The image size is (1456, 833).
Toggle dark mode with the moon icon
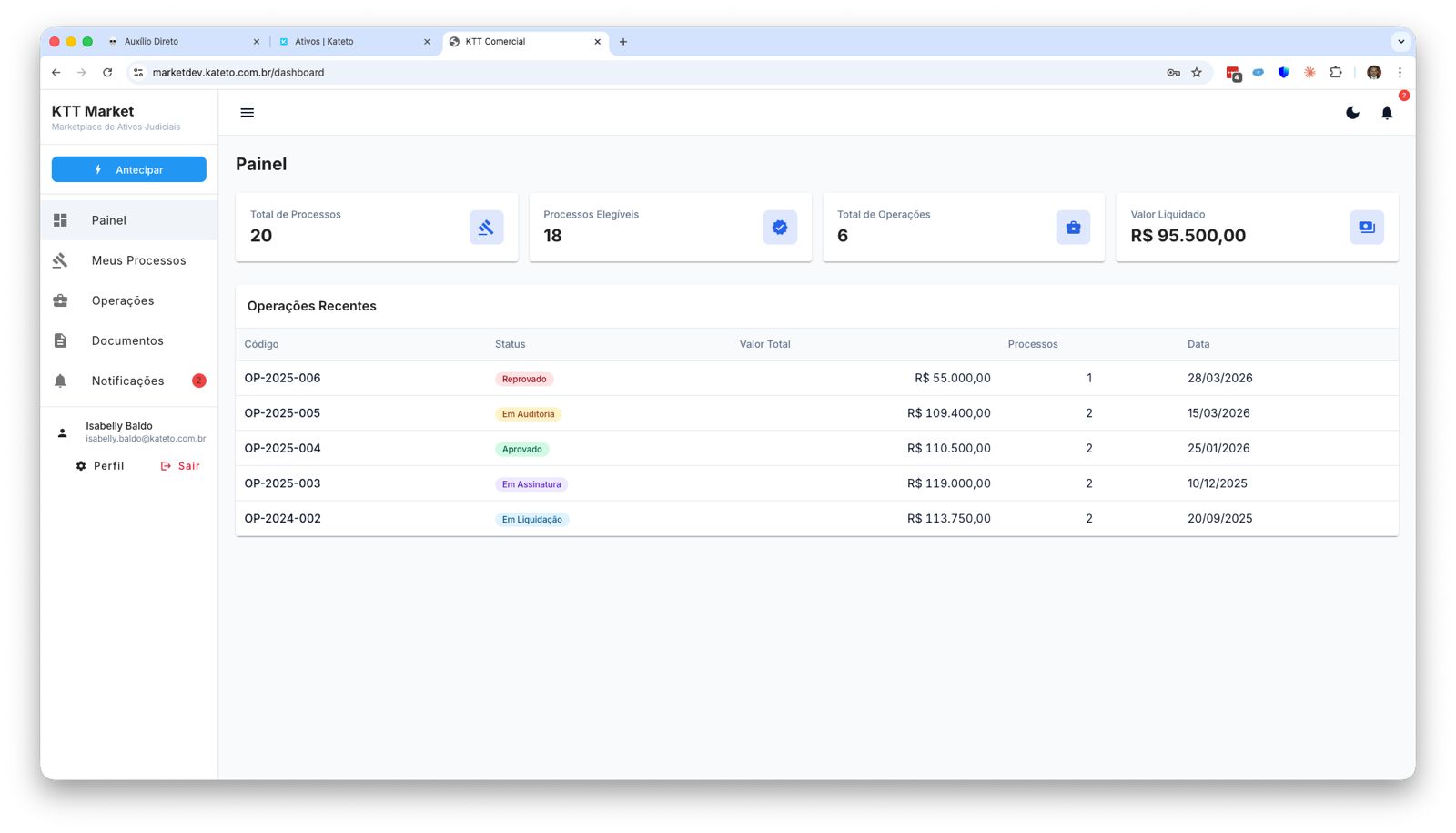pos(1352,113)
